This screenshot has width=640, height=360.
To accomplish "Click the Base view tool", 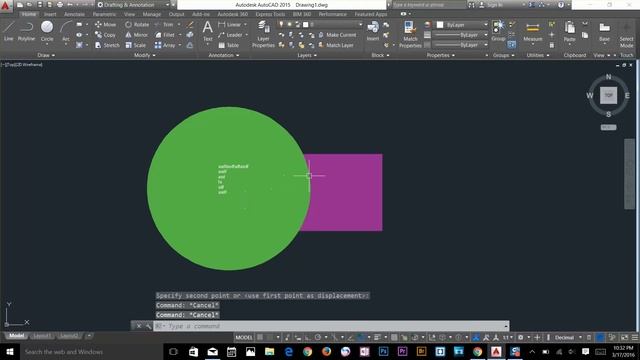I will pos(604,32).
